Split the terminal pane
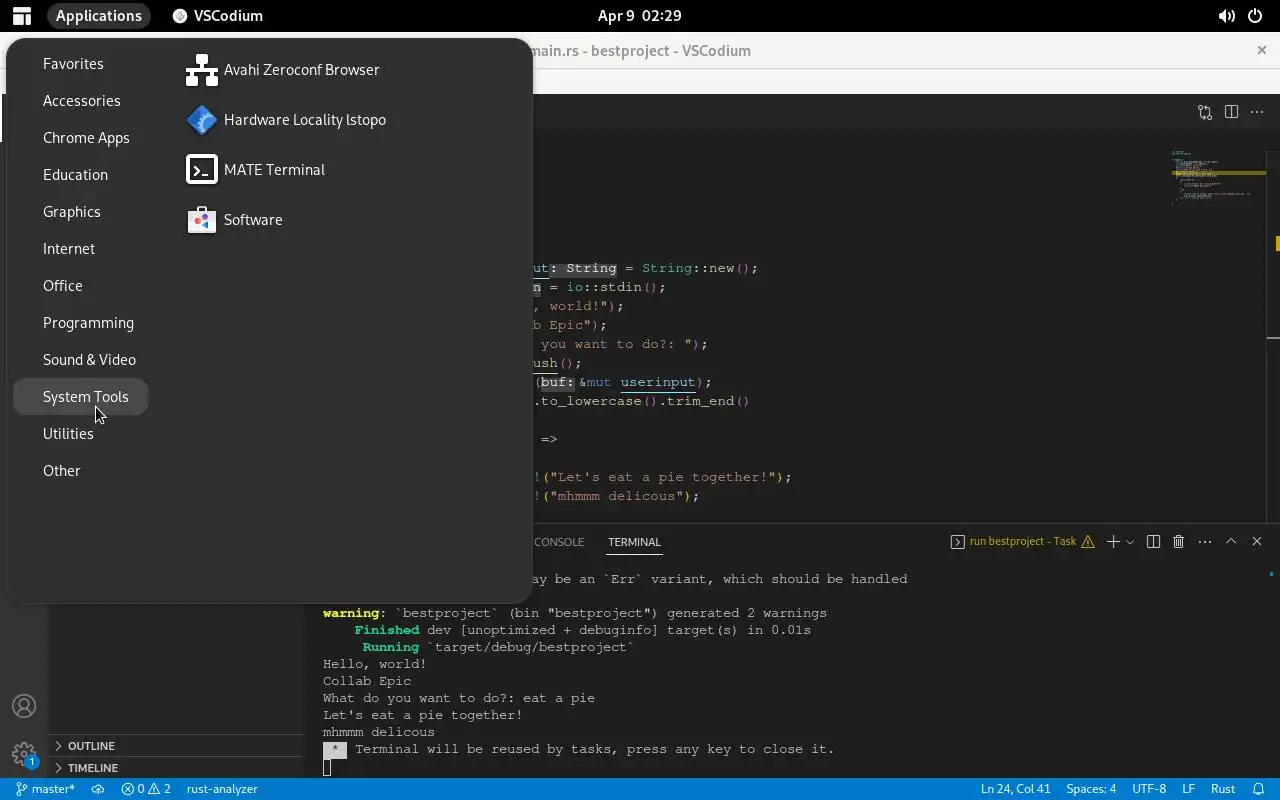This screenshot has width=1280, height=800. 1153,542
